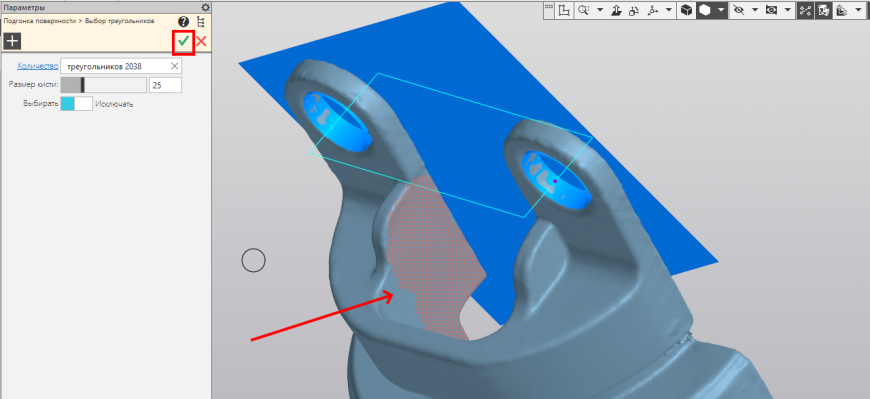870x399 pixels.
Task: Open the Параметры panel gear settings
Action: coord(206,7)
